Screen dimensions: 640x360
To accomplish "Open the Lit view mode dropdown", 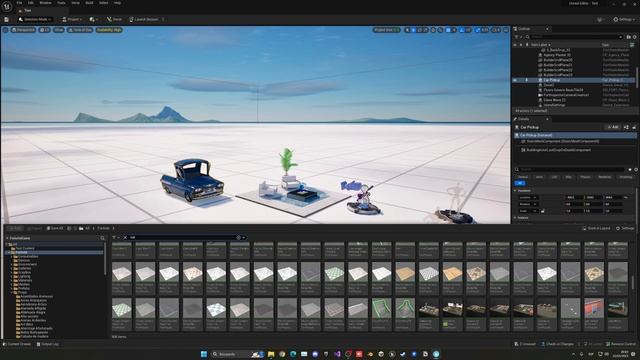I will pos(44,30).
